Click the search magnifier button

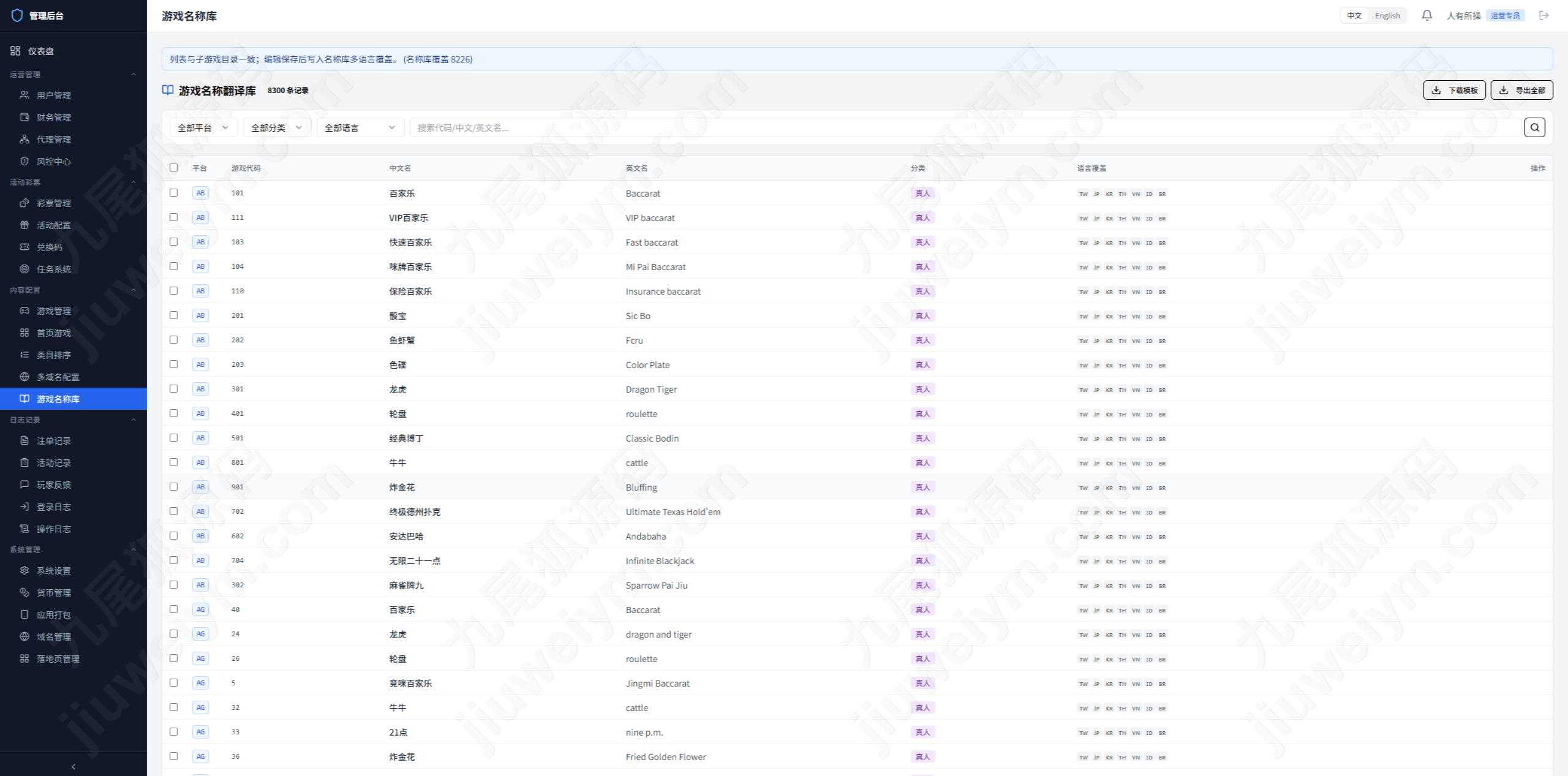[x=1534, y=127]
